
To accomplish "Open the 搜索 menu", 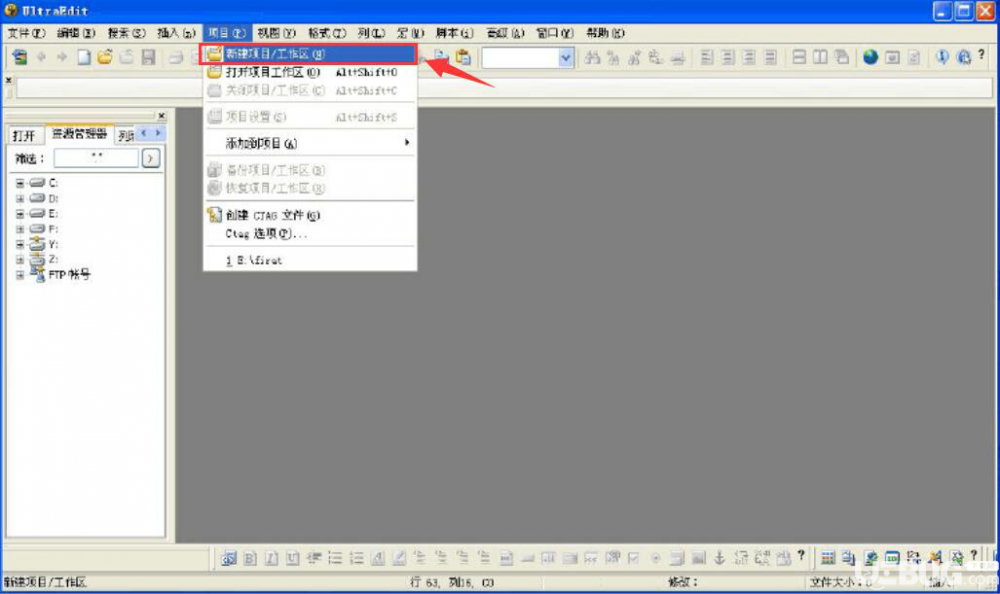I will click(x=126, y=33).
